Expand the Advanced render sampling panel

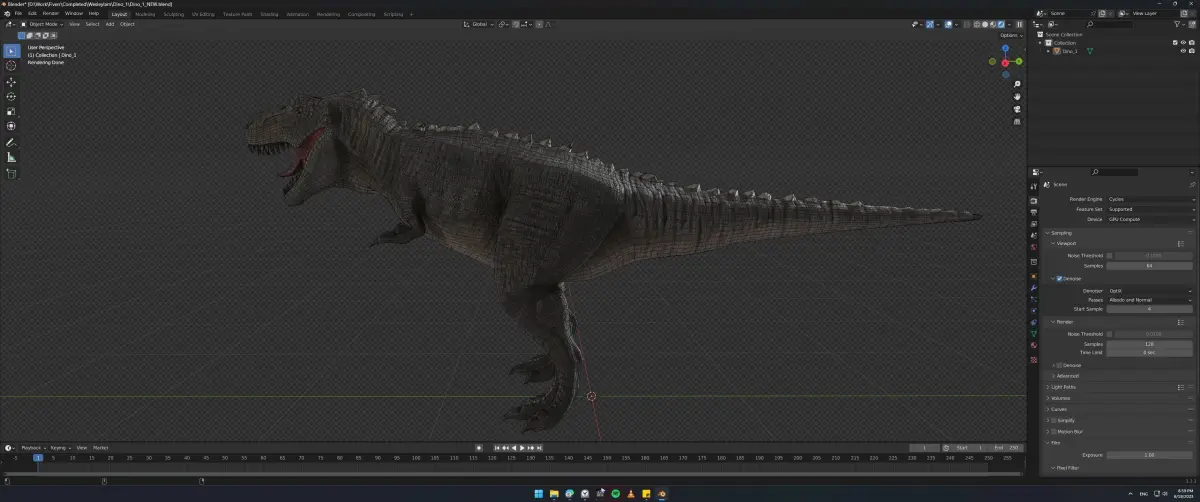[1066, 376]
